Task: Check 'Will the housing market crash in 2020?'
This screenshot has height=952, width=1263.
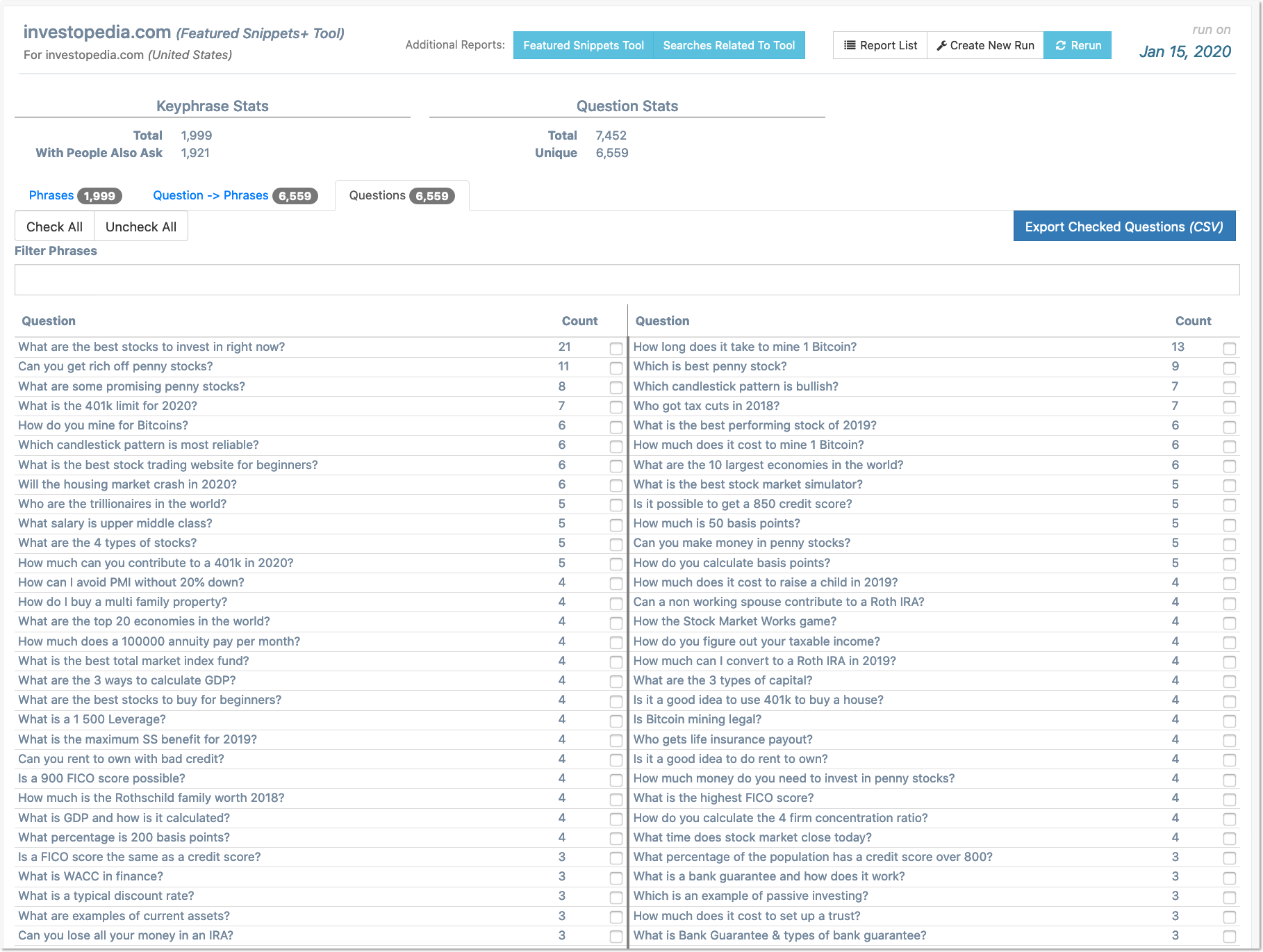Action: (x=616, y=485)
